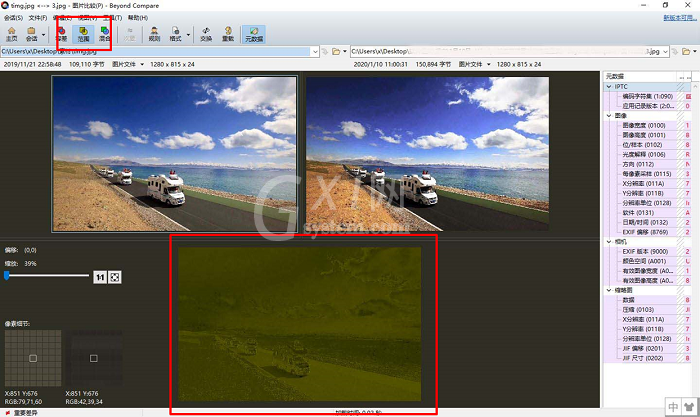Image resolution: width=700 pixels, height=417 pixels.
Task: Click the right file path input field
Action: (x=505, y=51)
